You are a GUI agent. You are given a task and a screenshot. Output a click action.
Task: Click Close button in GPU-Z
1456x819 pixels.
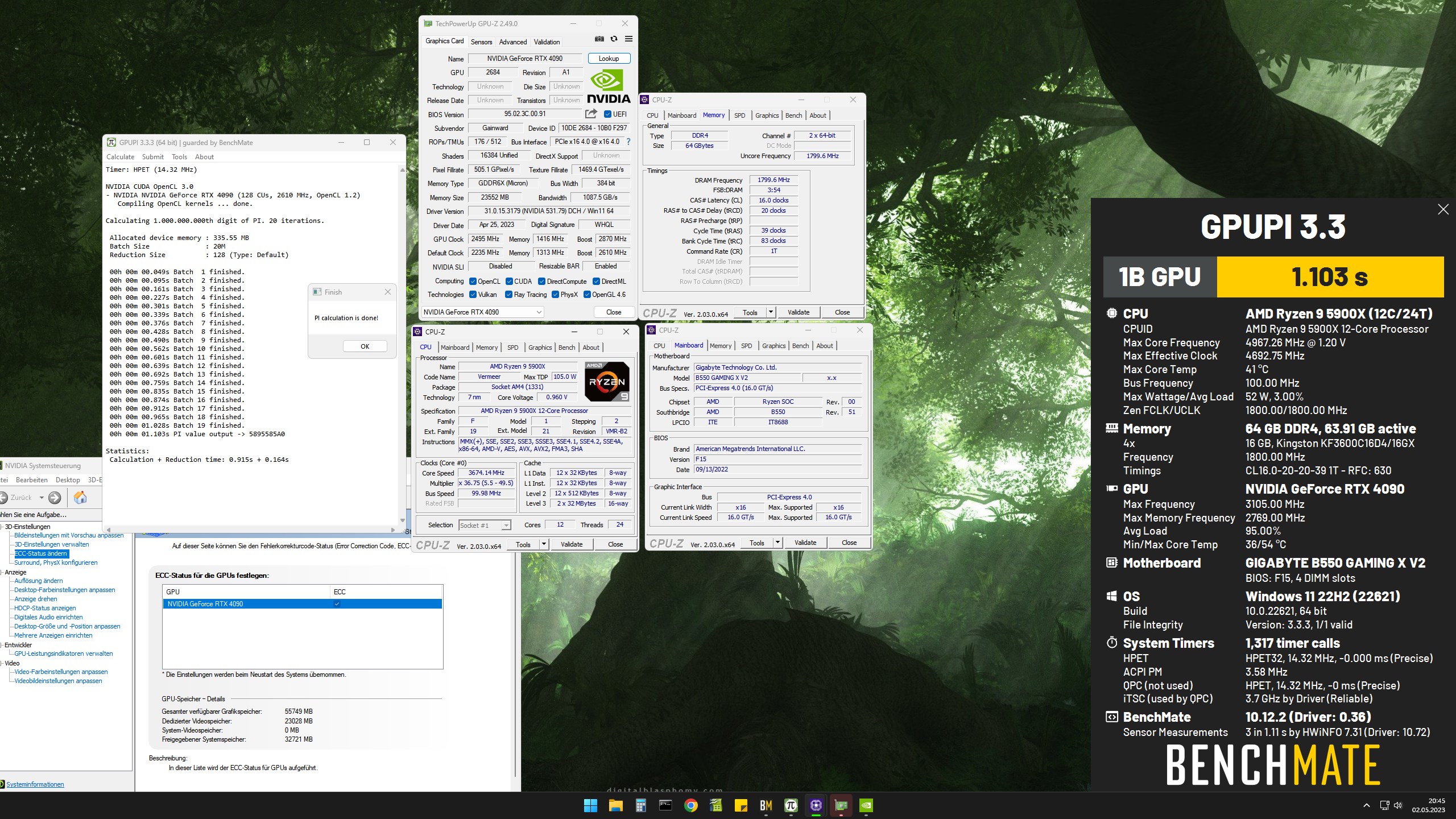[614, 312]
